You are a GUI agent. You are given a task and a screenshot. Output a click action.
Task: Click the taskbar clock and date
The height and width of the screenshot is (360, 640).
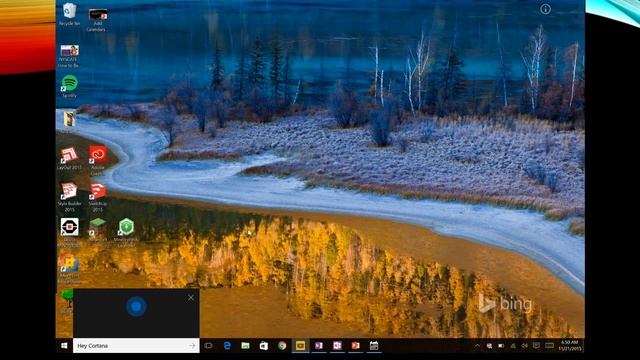pyautogui.click(x=569, y=346)
